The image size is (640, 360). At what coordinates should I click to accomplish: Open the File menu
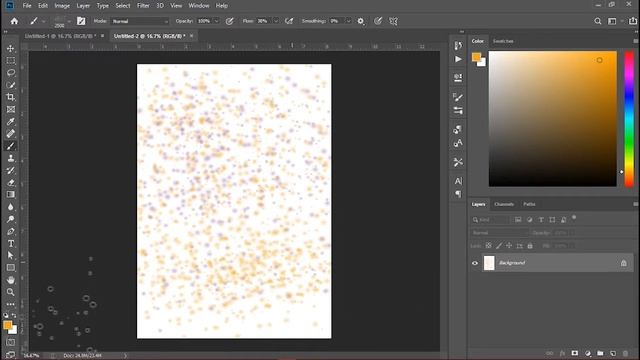27,6
